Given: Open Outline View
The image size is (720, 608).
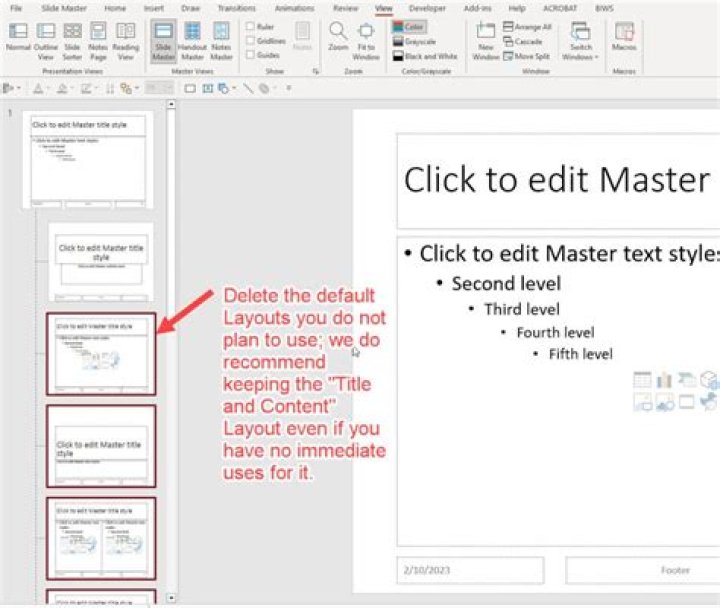Looking at the screenshot, I should pos(45,42).
